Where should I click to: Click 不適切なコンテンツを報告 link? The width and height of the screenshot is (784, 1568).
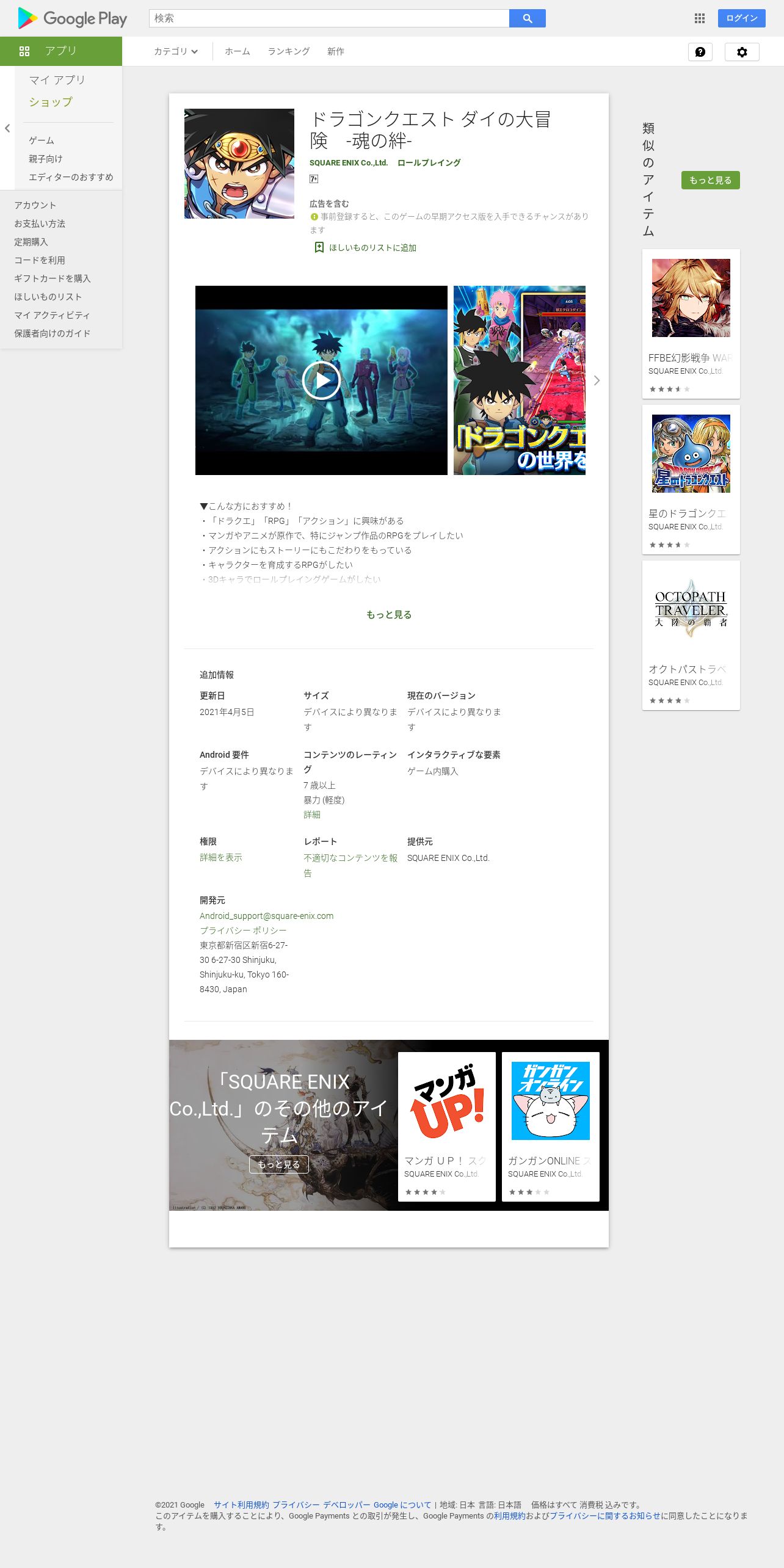point(350,865)
